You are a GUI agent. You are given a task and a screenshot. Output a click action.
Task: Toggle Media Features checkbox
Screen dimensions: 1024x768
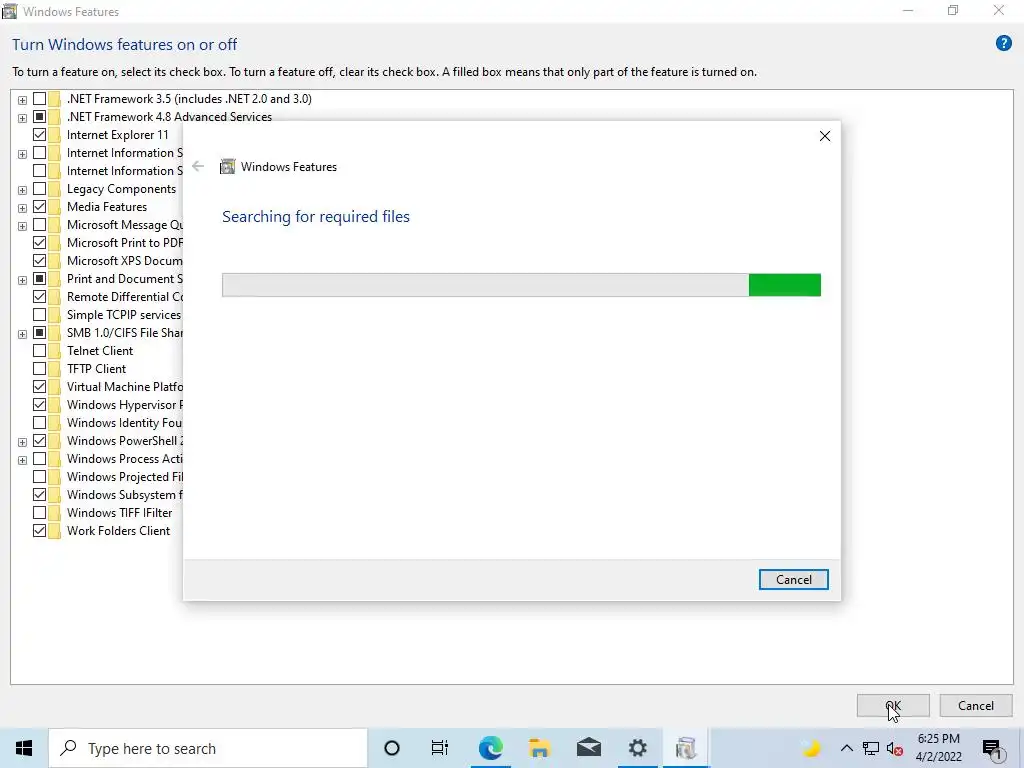[39, 207]
